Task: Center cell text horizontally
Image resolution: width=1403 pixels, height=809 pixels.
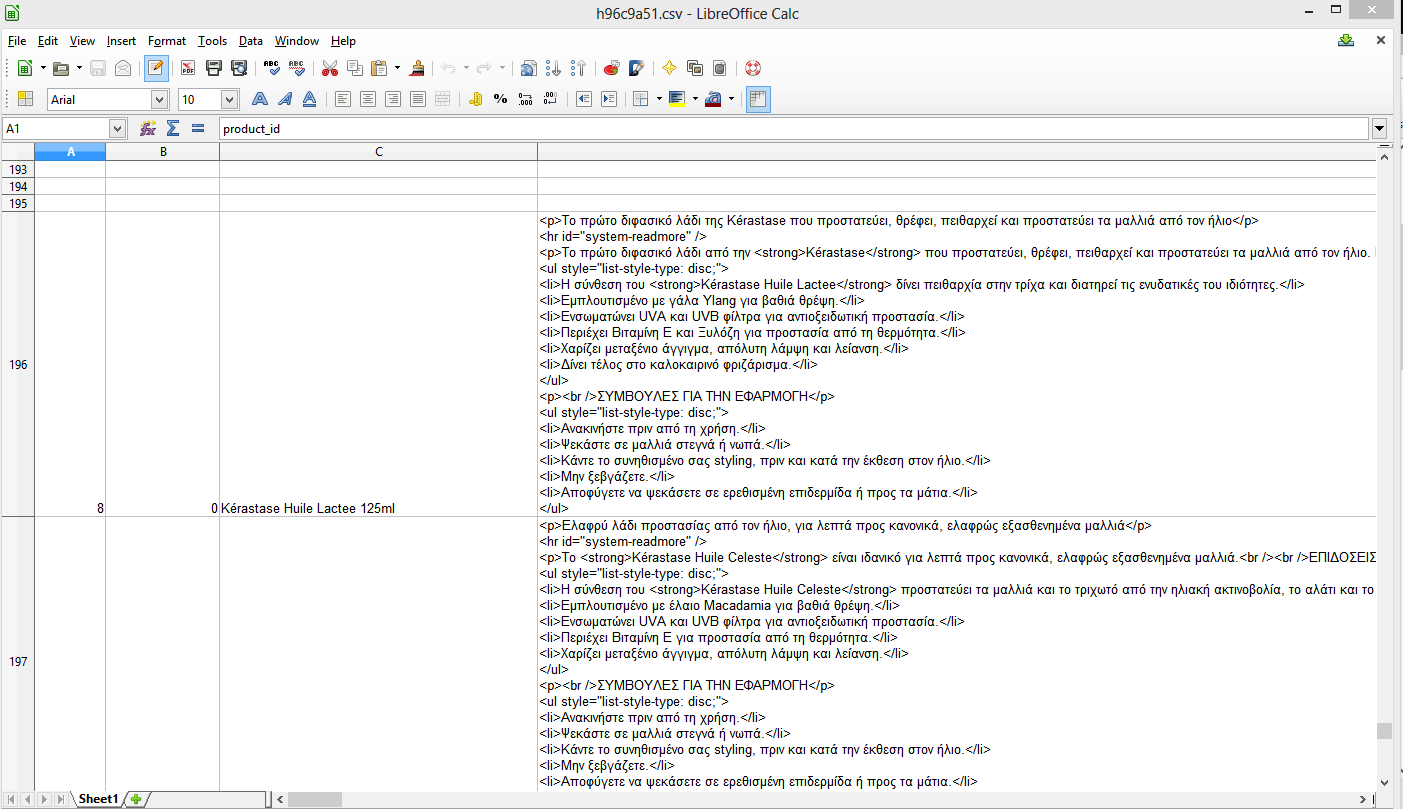Action: point(368,99)
